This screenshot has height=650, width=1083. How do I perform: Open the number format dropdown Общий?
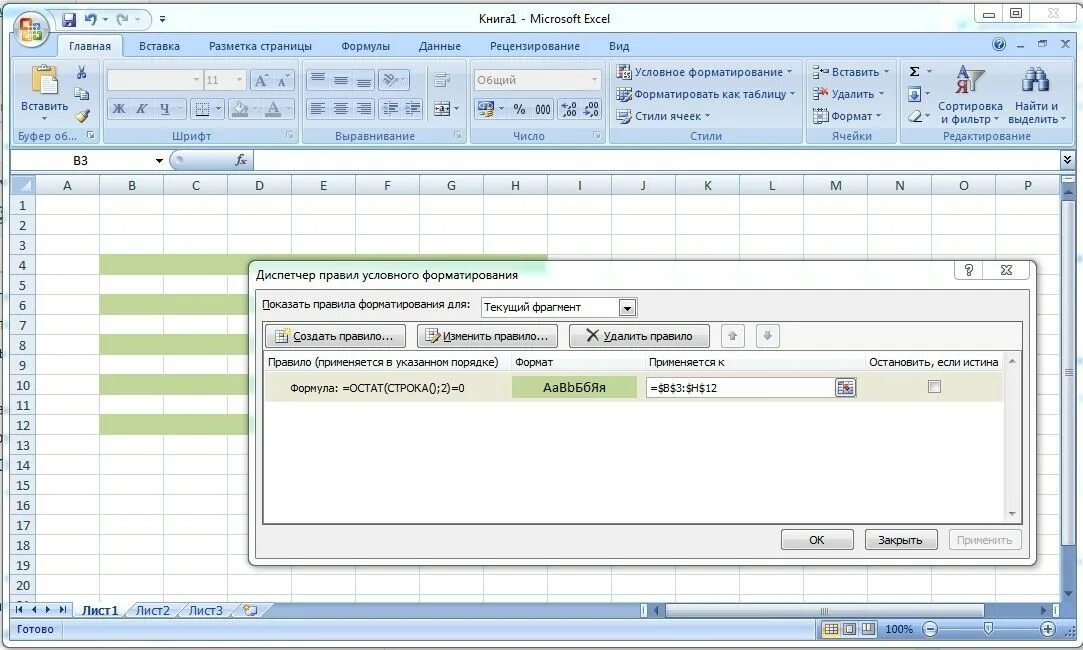[594, 80]
